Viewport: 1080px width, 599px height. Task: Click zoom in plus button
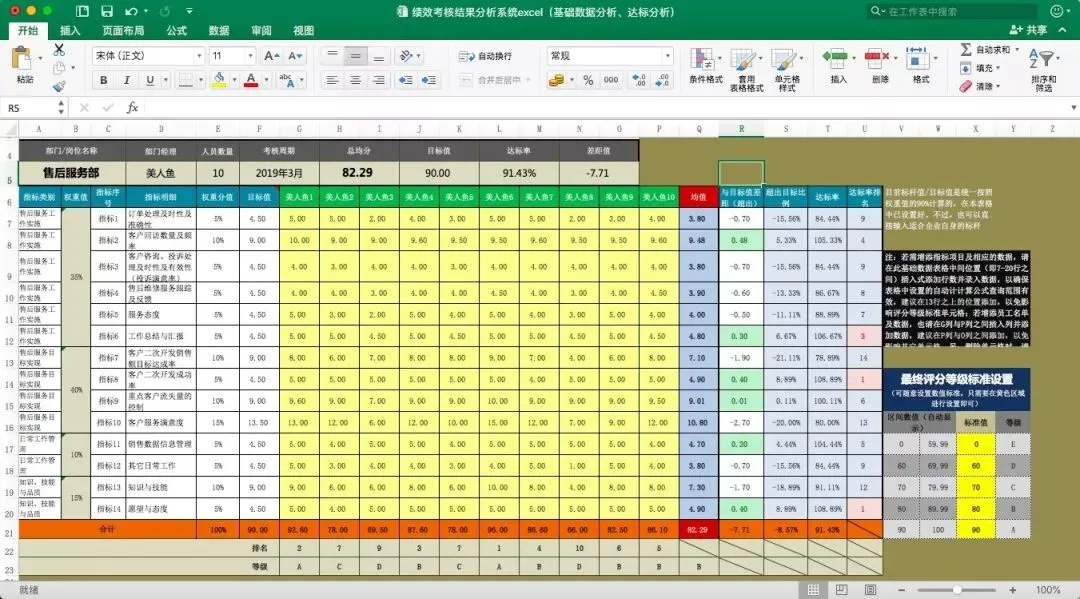(1012, 590)
